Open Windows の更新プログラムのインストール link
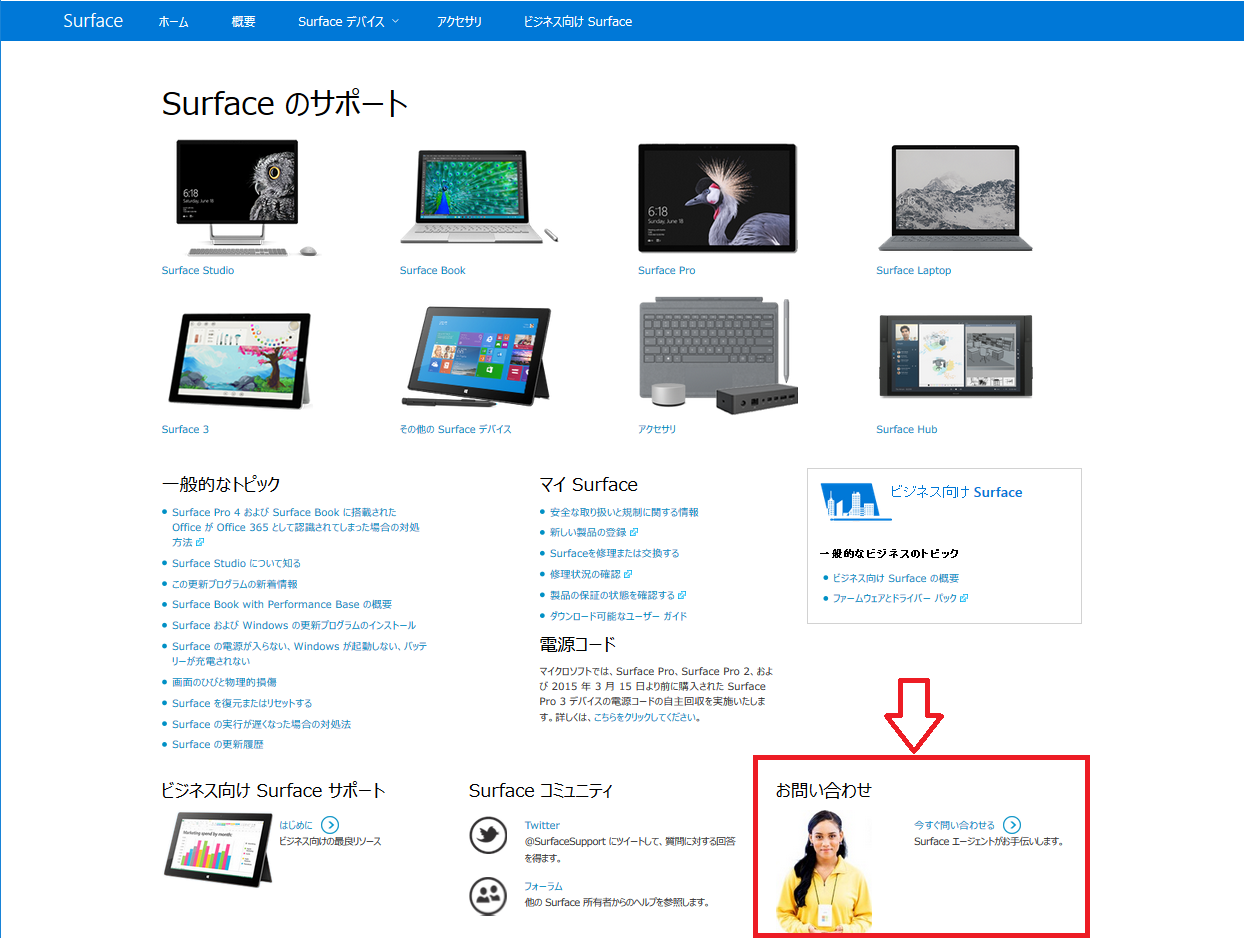This screenshot has height=938, width=1244. click(x=294, y=625)
